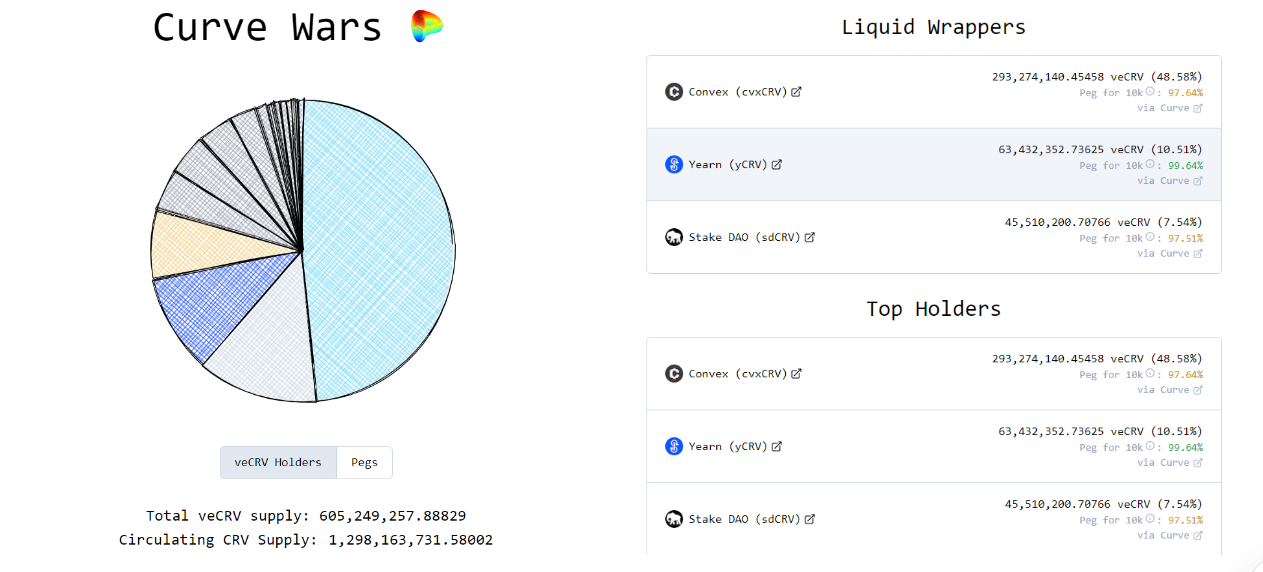Click 99.64% peg value in Liquid Wrappers

1185,166
